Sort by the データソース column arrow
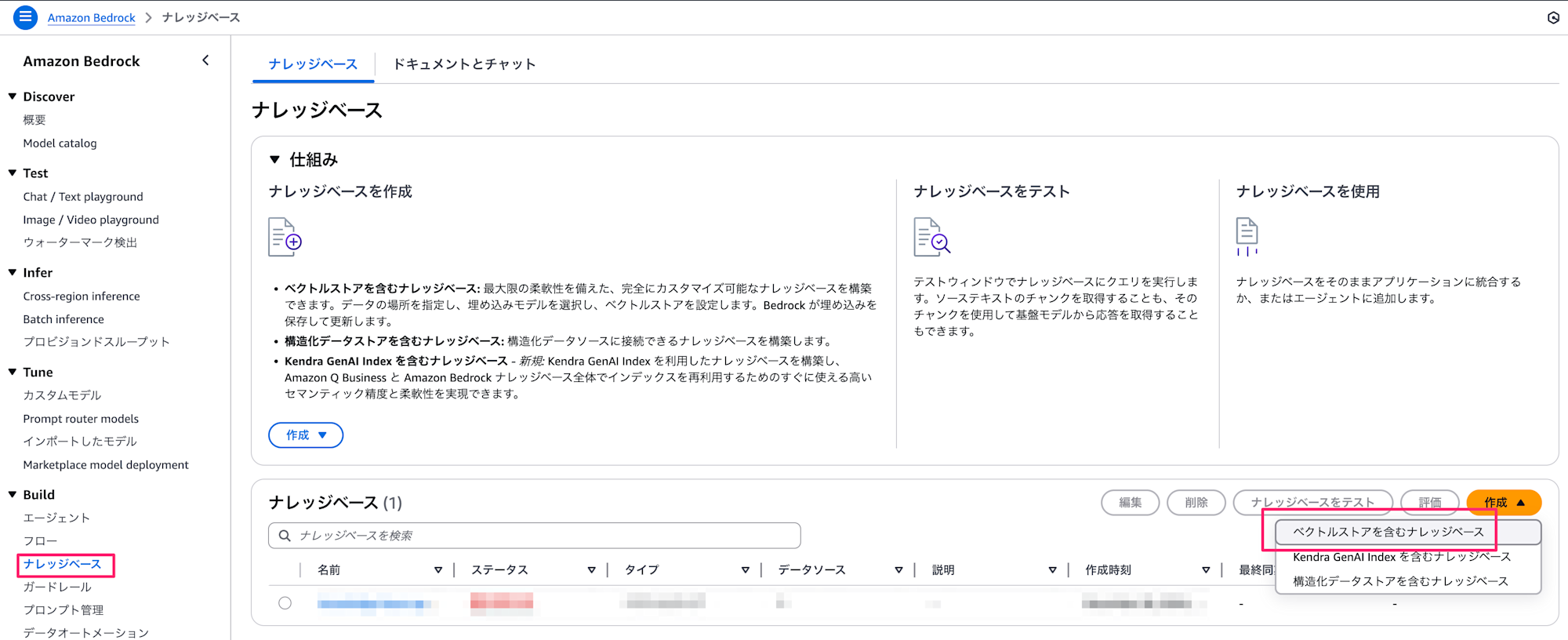The height and width of the screenshot is (640, 1568). coord(899,570)
